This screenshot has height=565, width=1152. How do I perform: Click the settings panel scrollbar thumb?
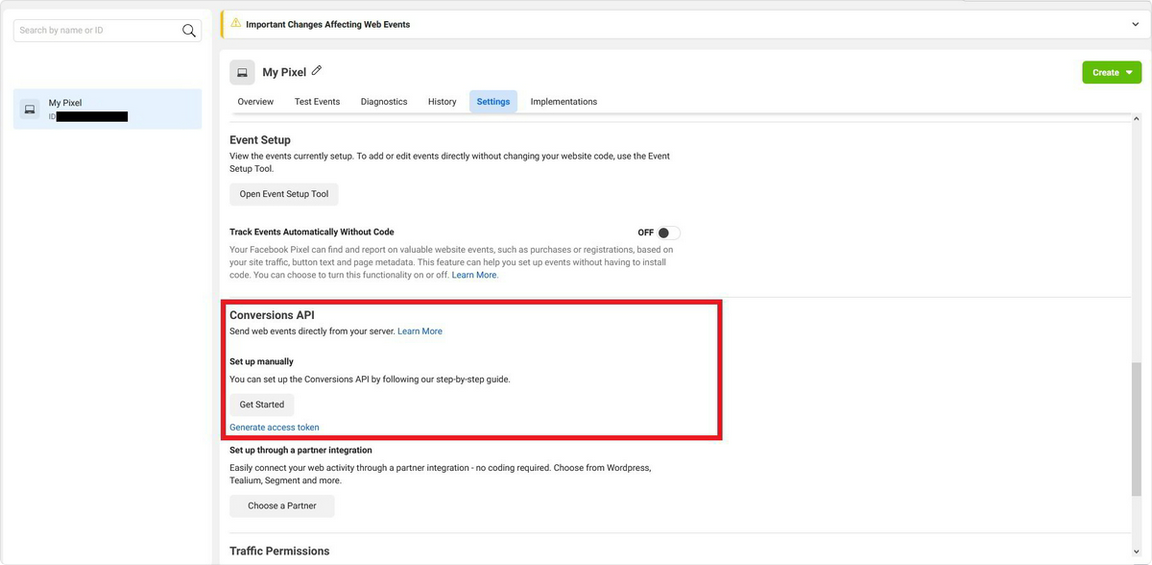point(1137,428)
